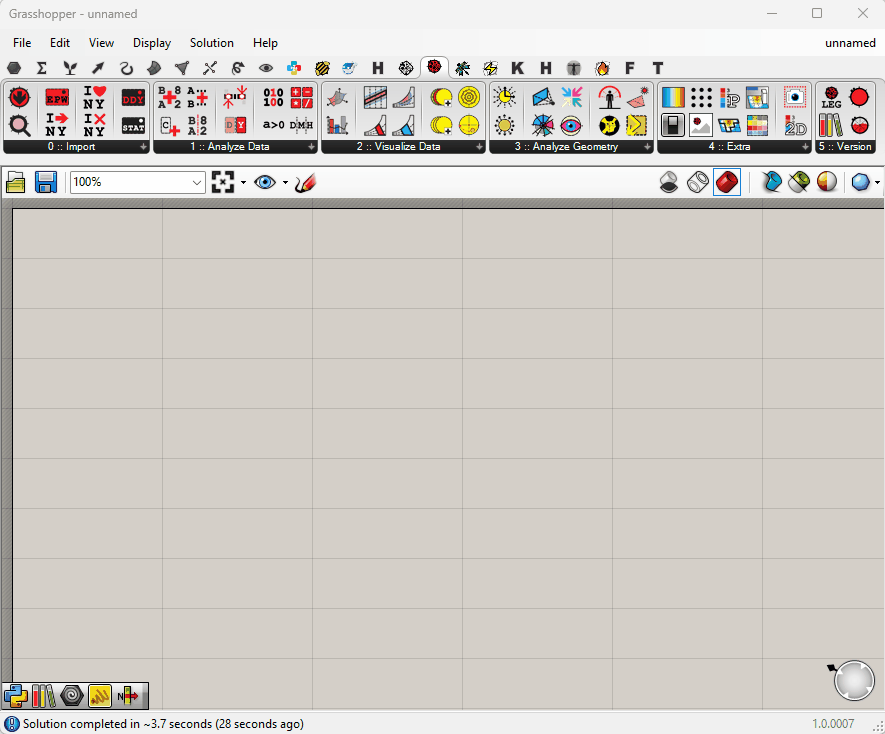Click the STAT file import icon
Image resolution: width=885 pixels, height=734 pixels.
(x=133, y=125)
